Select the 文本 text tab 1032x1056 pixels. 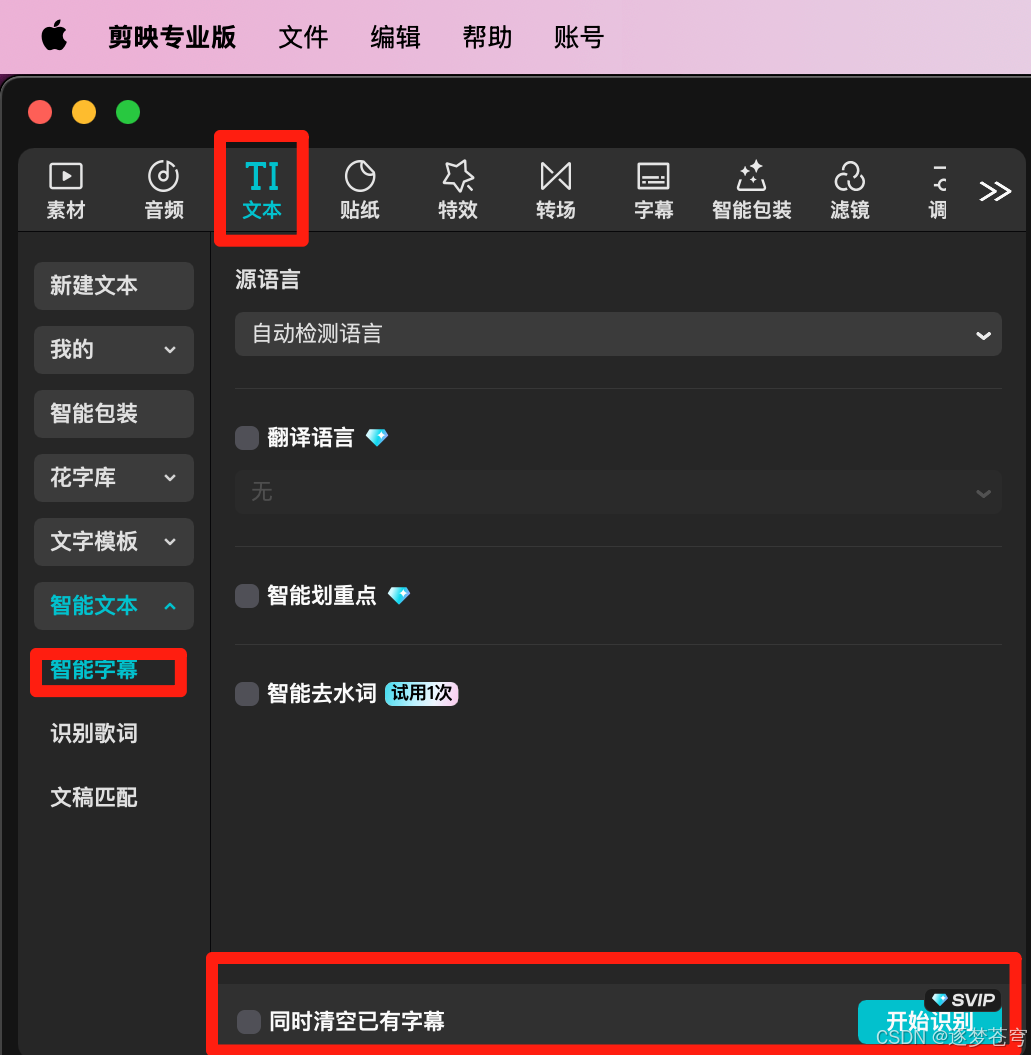[x=262, y=191]
